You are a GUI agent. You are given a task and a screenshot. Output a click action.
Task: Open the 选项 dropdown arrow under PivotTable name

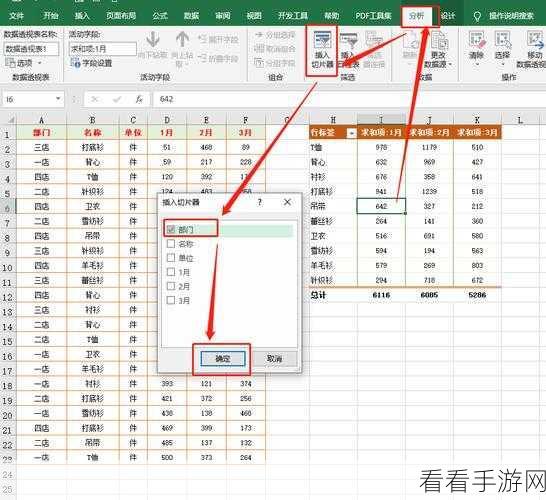[39, 63]
